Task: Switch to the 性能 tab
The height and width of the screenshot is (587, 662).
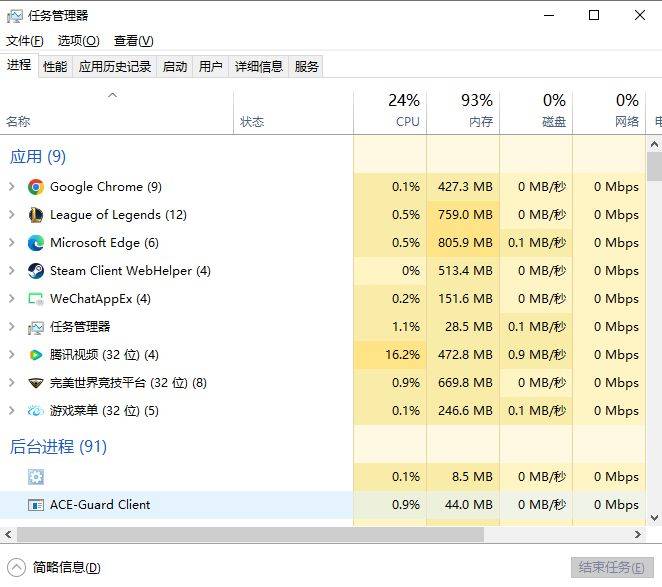Action: click(x=55, y=67)
